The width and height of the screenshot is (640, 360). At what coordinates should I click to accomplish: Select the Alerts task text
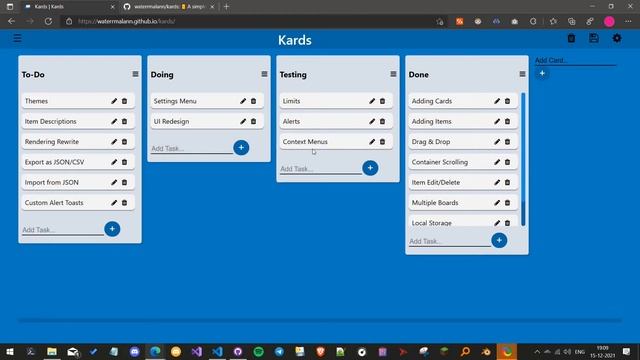[x=291, y=121]
